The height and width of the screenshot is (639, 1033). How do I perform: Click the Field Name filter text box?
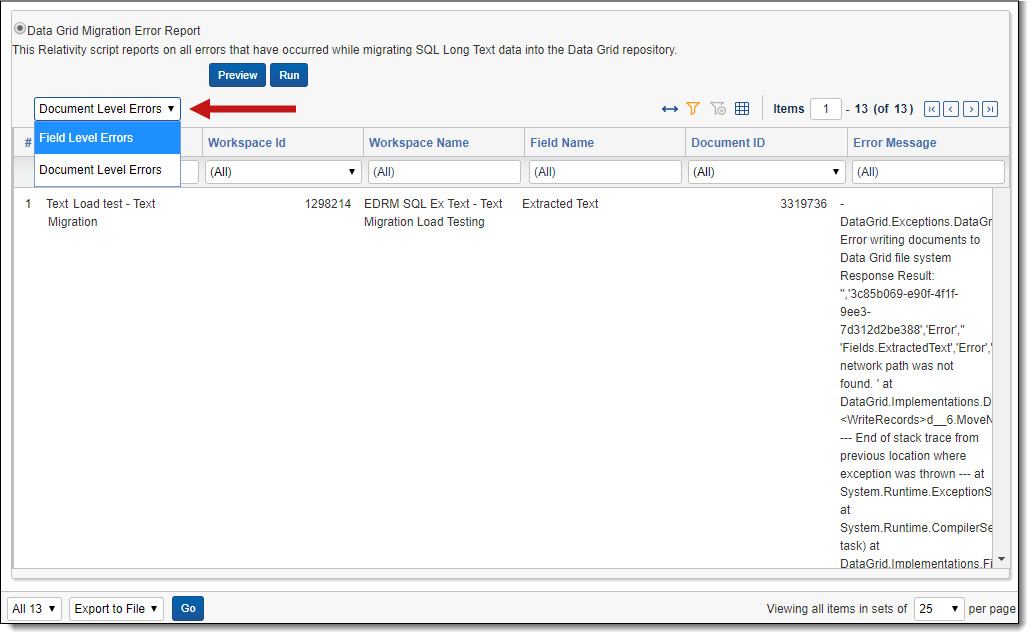(605, 172)
